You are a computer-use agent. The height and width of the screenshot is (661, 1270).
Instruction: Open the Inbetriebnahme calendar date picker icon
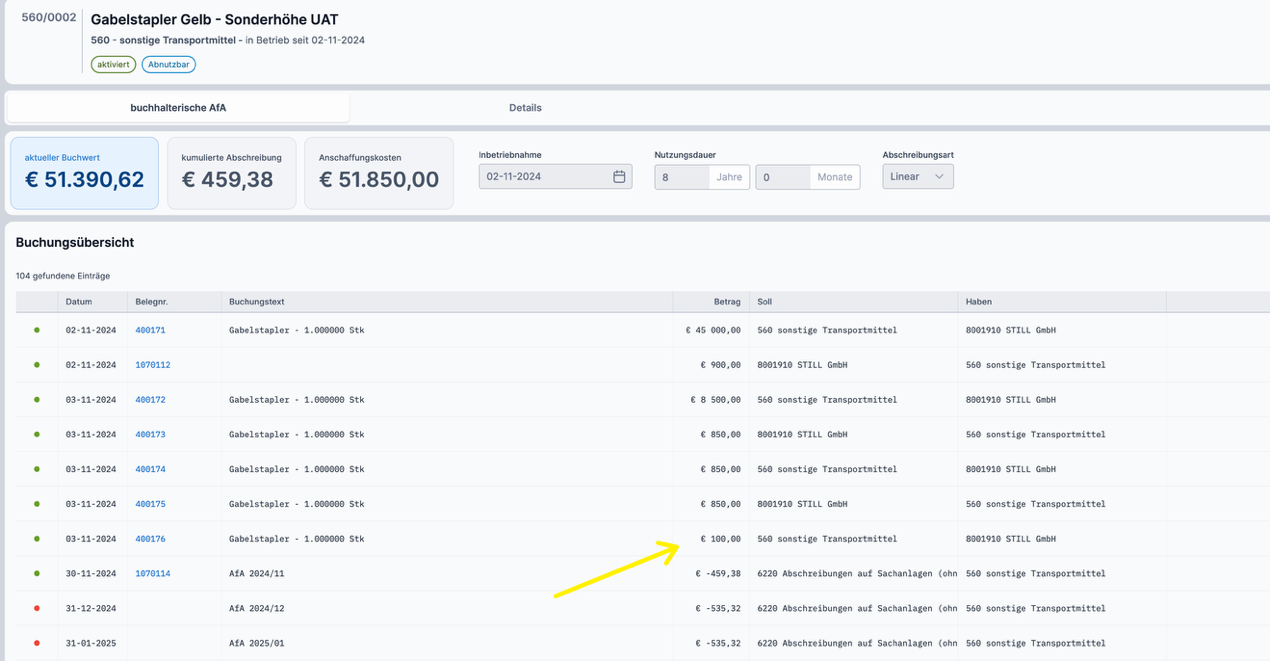tap(619, 177)
